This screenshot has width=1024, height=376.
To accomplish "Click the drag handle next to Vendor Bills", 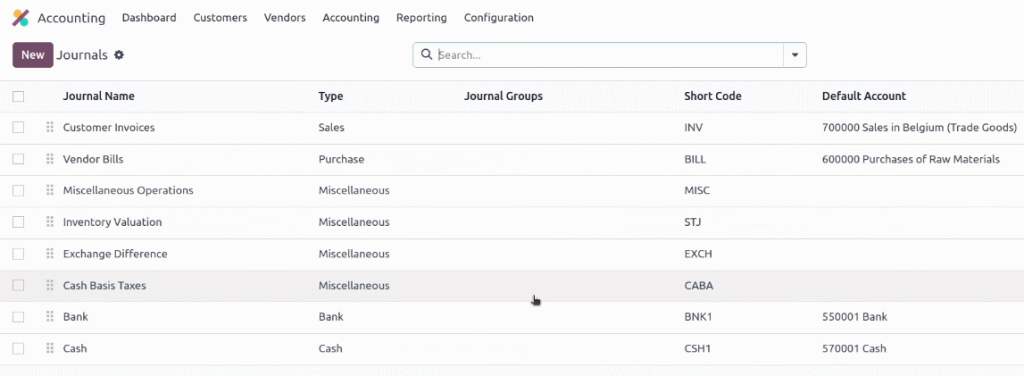I will (x=50, y=159).
